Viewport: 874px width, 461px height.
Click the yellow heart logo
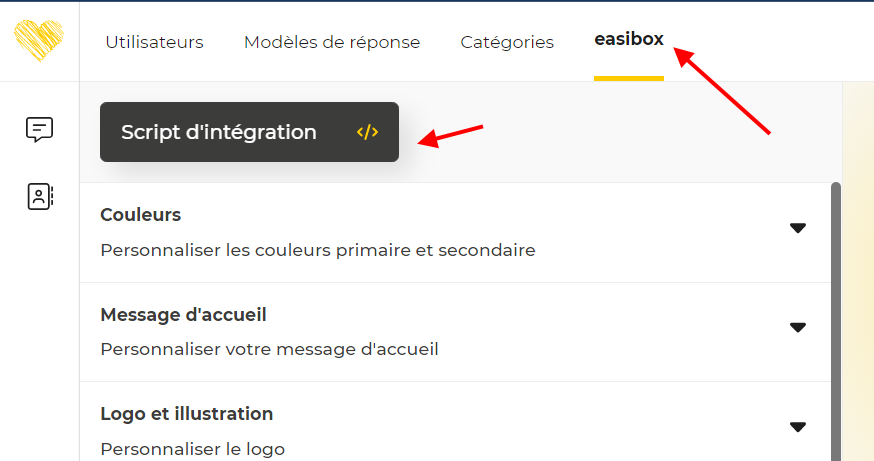click(39, 41)
